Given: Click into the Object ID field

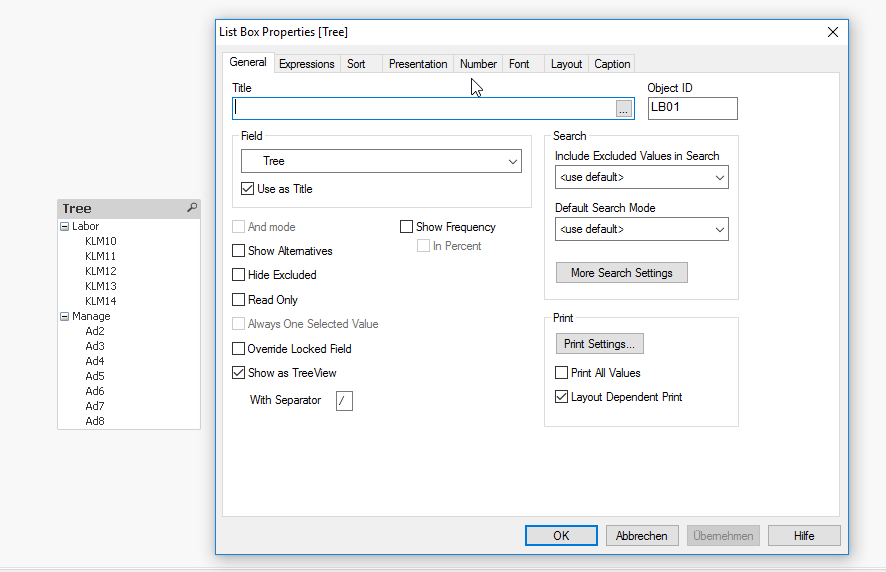Looking at the screenshot, I should [x=692, y=108].
